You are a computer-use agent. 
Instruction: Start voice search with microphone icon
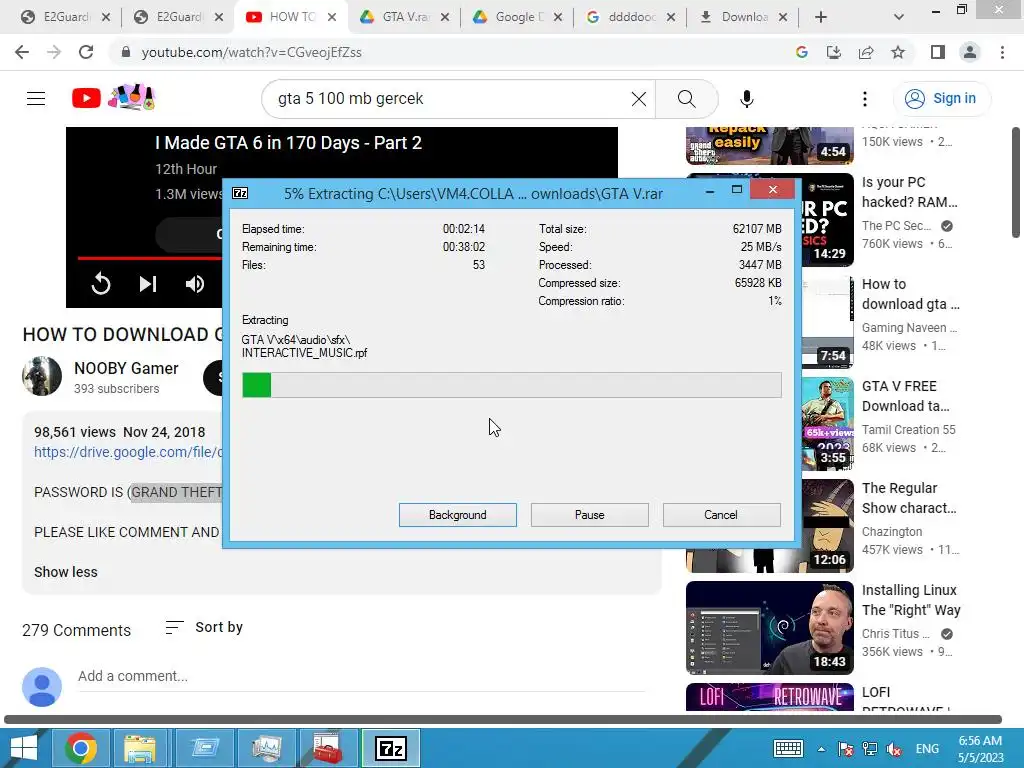746,99
